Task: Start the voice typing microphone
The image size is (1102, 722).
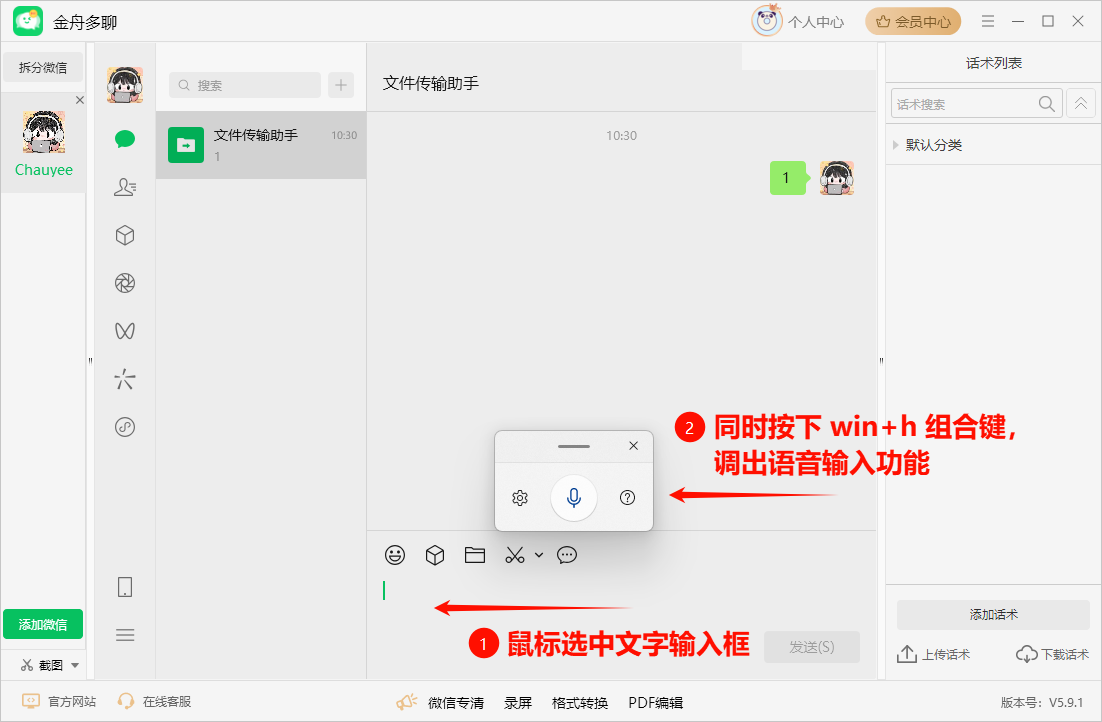Action: (574, 498)
